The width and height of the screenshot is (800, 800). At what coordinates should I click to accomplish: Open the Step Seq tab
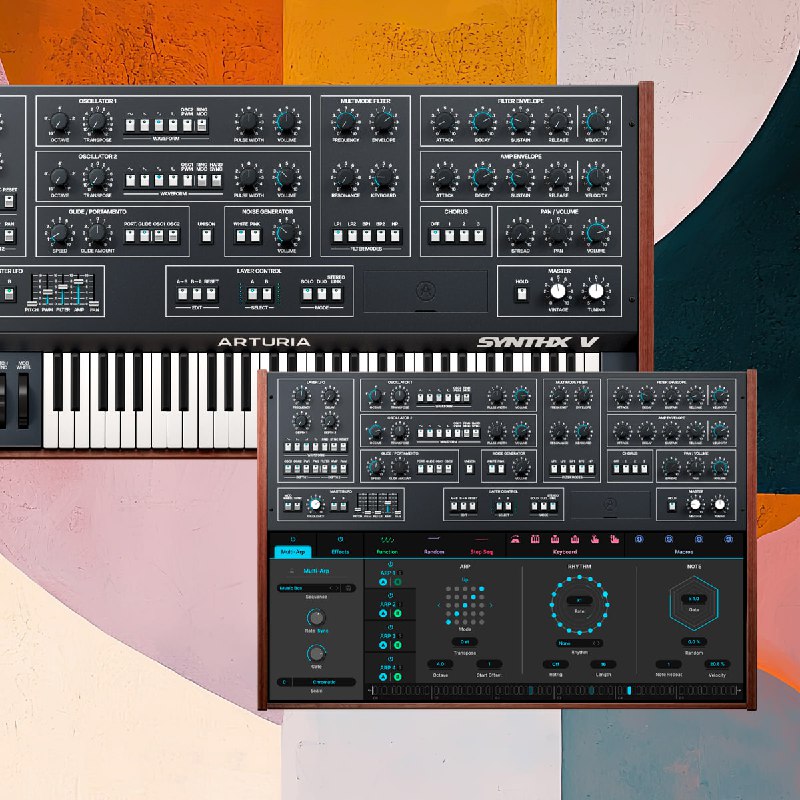pyautogui.click(x=482, y=552)
